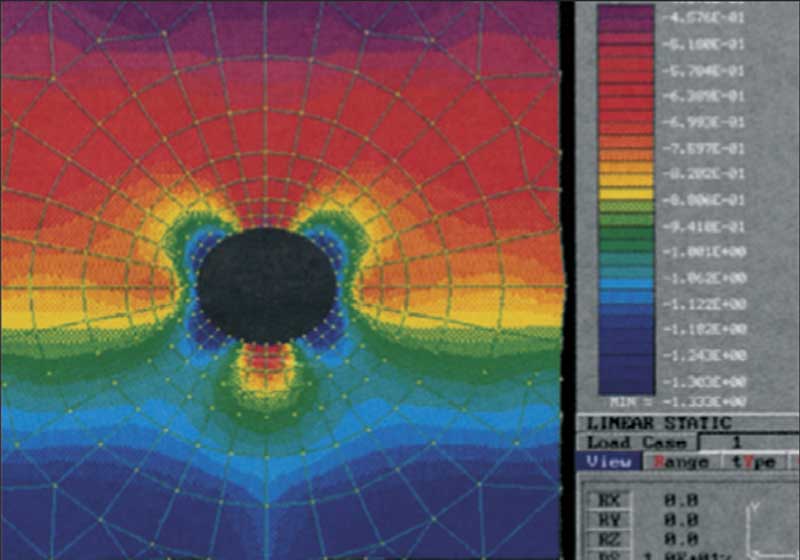
Task: Open the View menu
Action: [x=609, y=461]
